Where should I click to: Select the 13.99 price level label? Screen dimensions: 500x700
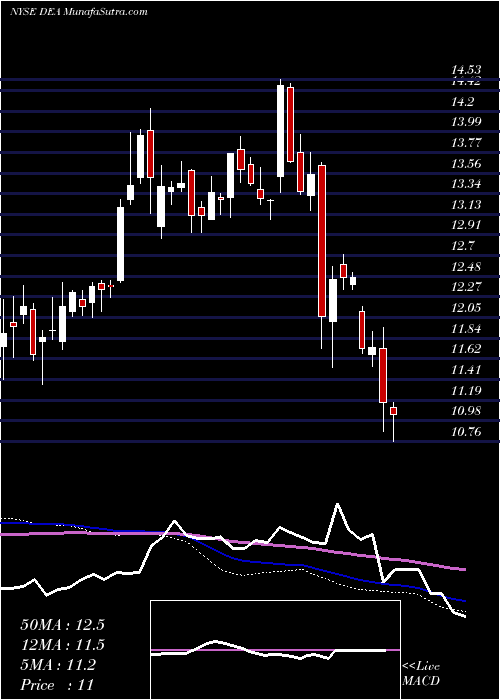point(466,122)
